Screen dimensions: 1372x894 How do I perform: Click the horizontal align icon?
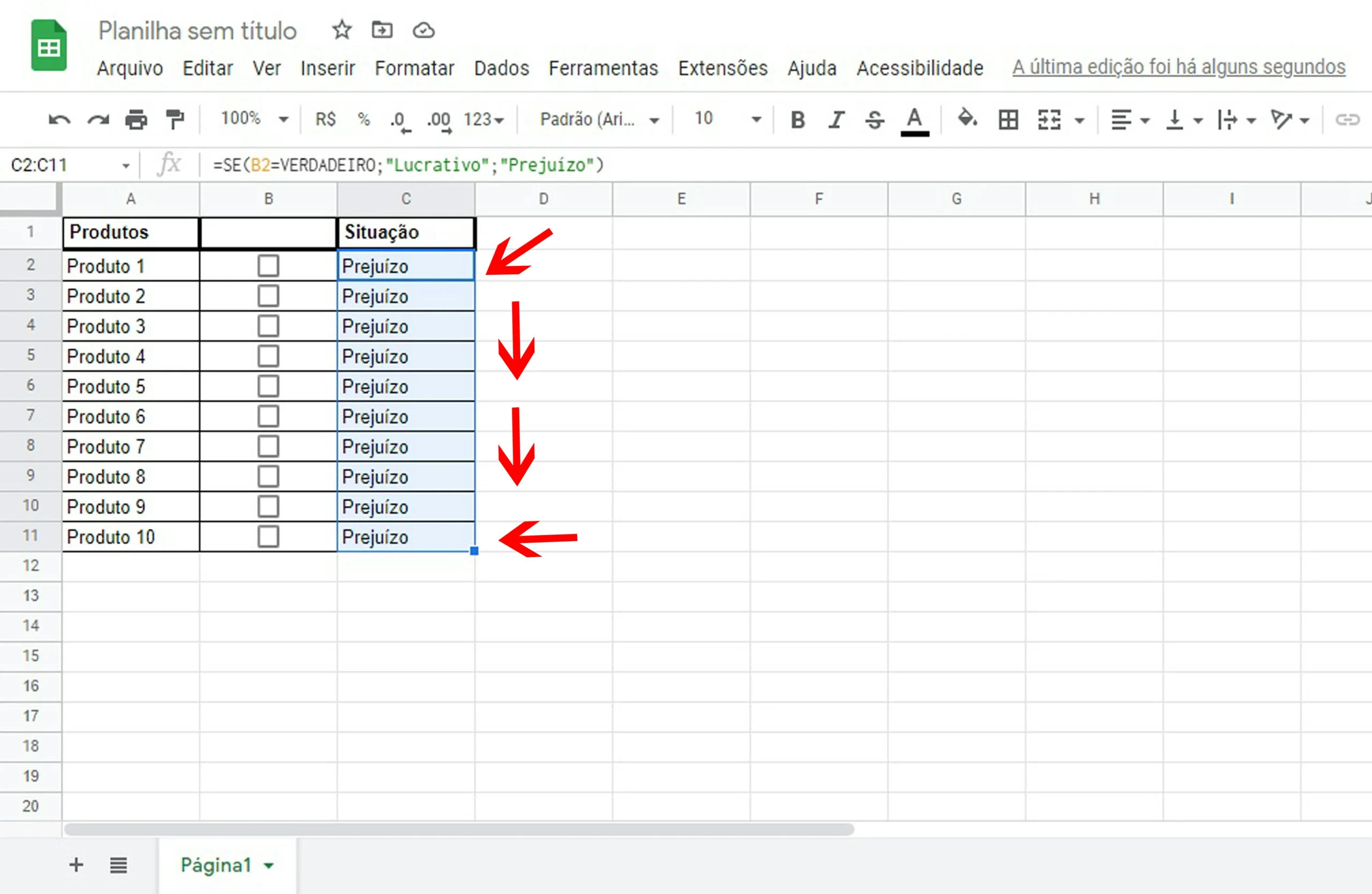[x=1121, y=120]
